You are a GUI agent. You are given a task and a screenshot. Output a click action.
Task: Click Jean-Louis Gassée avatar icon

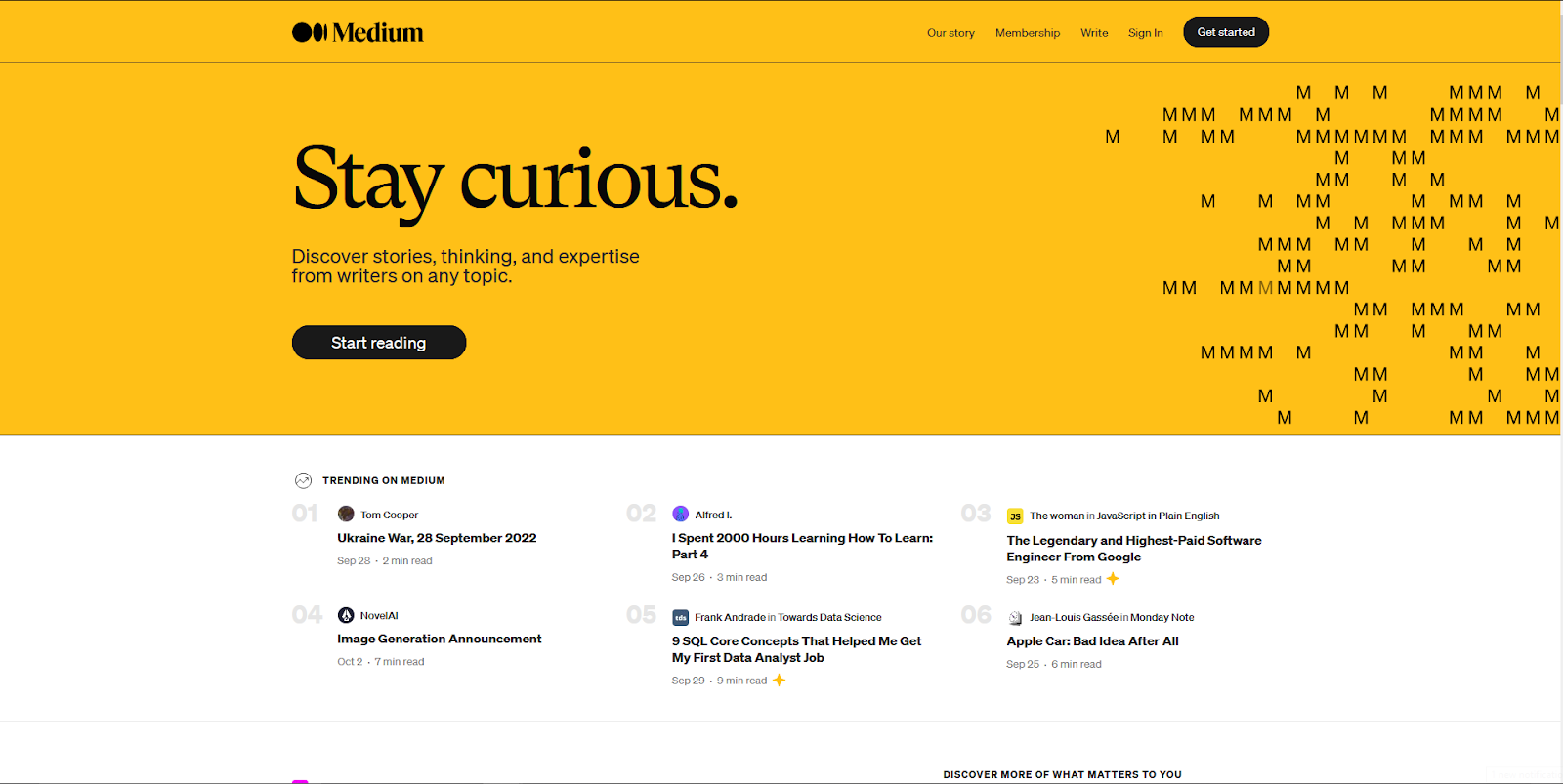tap(1015, 617)
